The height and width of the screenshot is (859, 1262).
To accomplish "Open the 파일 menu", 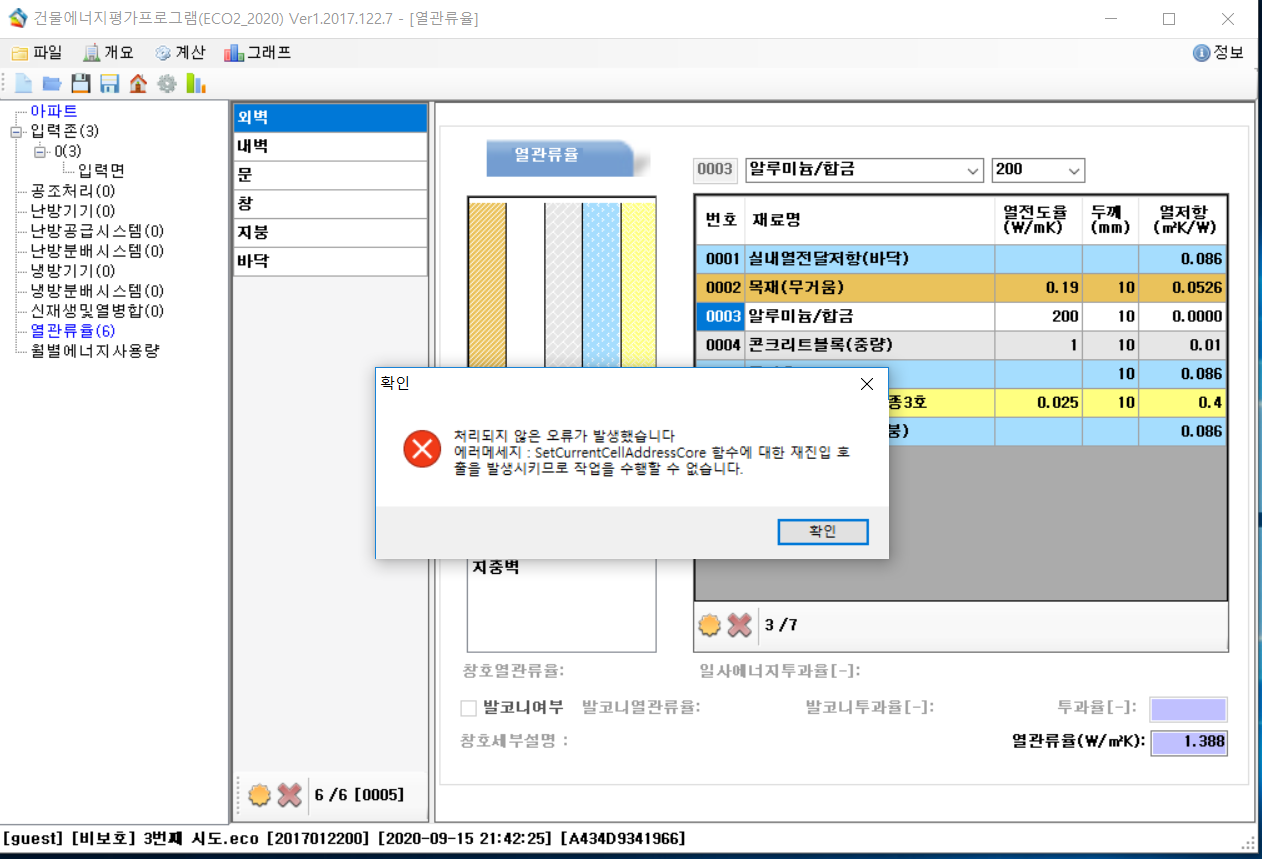I will coord(37,53).
